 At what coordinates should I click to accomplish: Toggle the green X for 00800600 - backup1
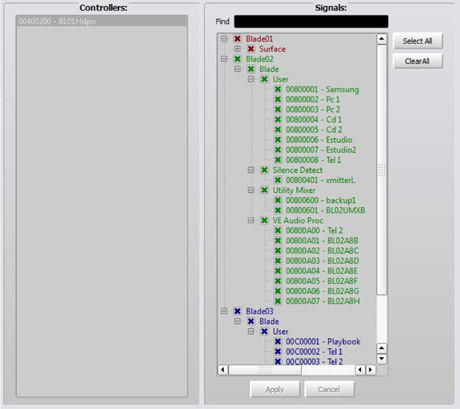(x=278, y=200)
